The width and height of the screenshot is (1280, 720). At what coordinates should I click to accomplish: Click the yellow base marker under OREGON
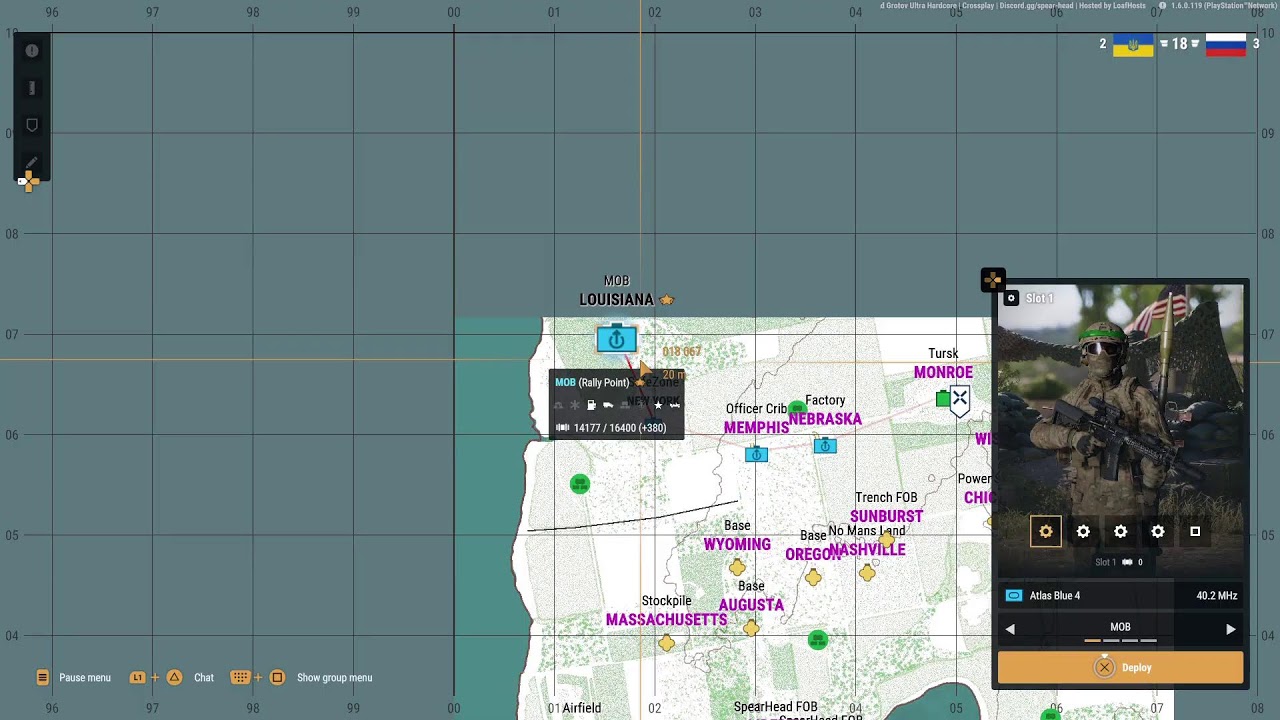(x=812, y=577)
